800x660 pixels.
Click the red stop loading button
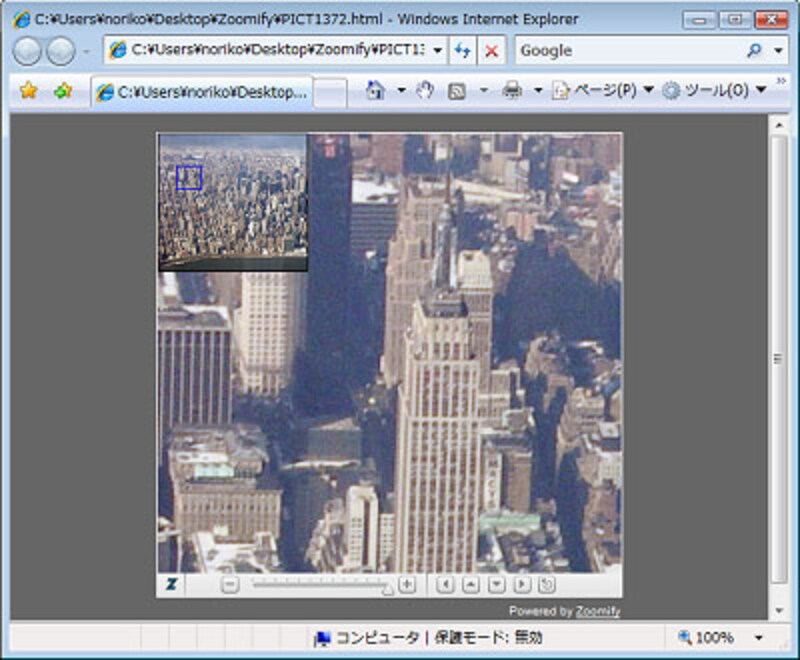pos(491,50)
